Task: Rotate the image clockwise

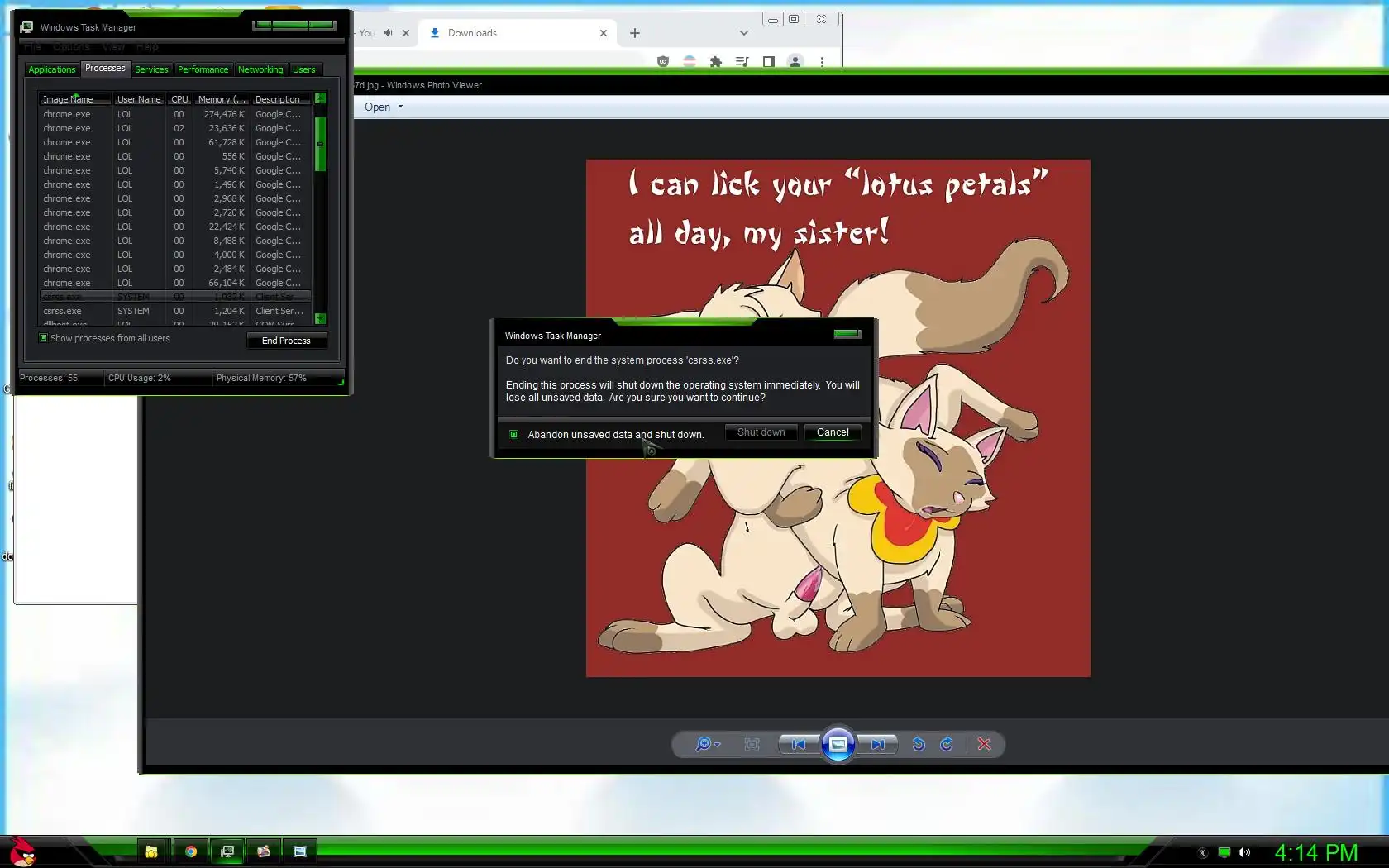Action: tap(947, 744)
